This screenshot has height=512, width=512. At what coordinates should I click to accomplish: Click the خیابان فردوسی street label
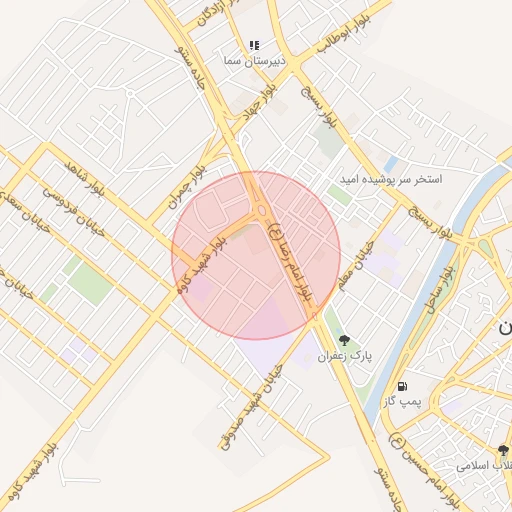point(74,212)
